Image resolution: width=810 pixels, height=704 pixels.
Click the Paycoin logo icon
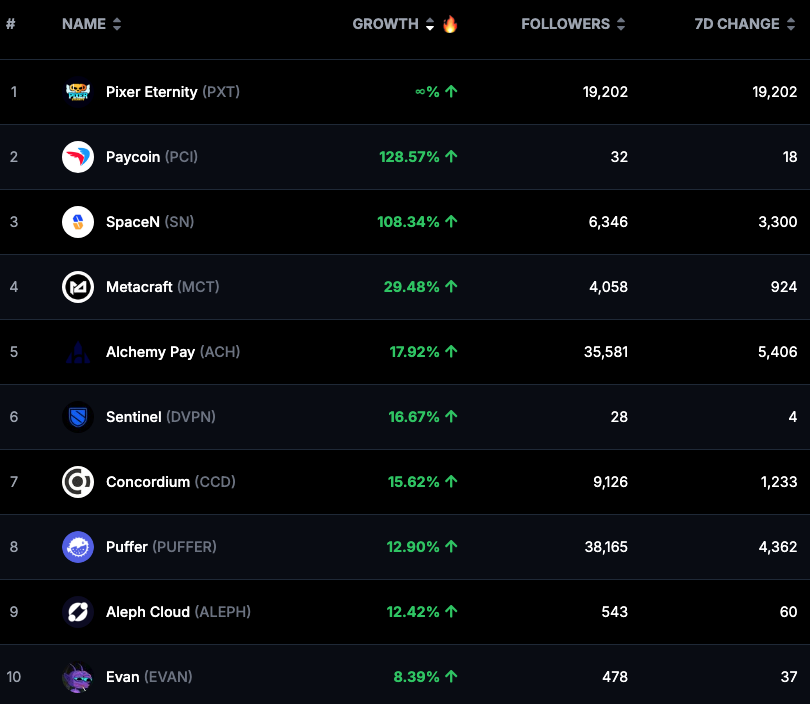coord(78,157)
